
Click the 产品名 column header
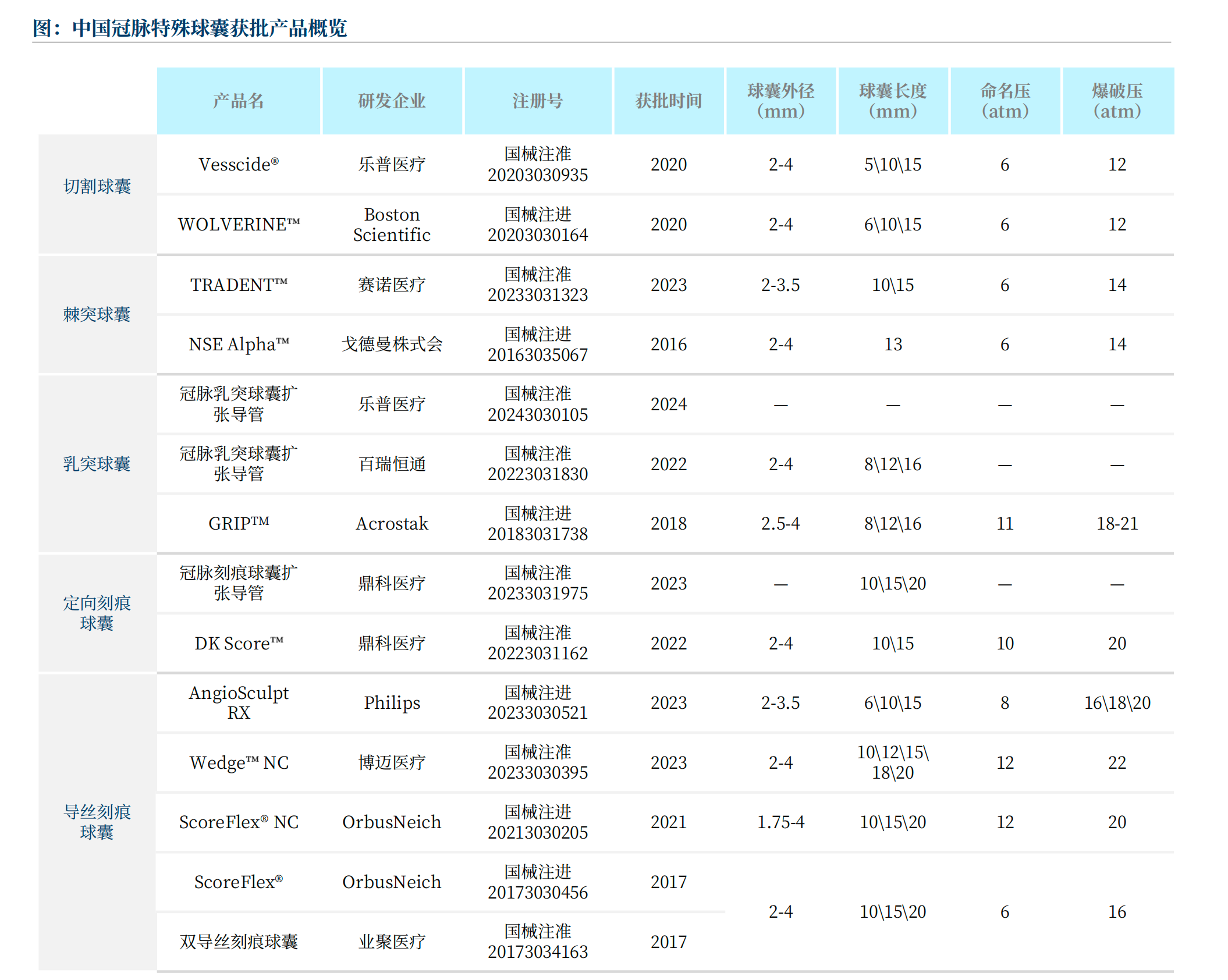(x=238, y=101)
